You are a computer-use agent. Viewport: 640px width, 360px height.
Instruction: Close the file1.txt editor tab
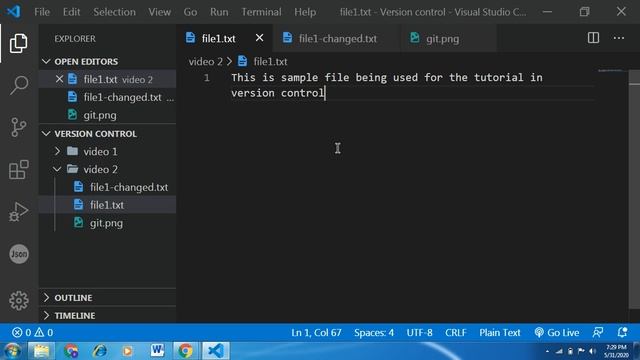tap(259, 38)
